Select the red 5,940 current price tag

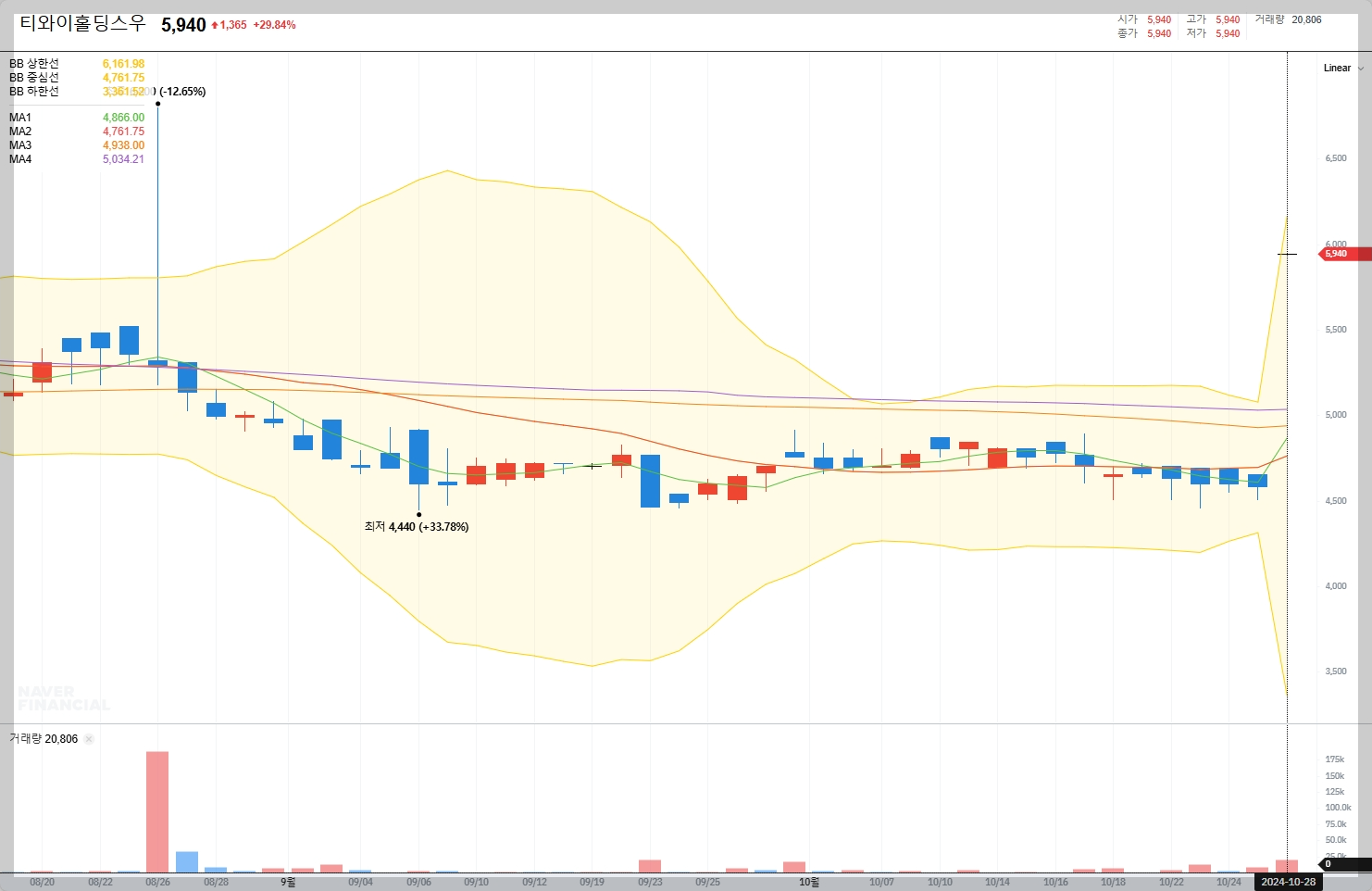[1344, 254]
